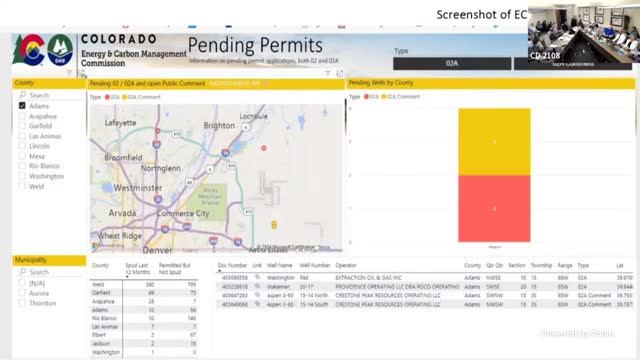Click the yellow 02A Comment bar segment
Screen dimensions: 640x360
[x=494, y=142]
